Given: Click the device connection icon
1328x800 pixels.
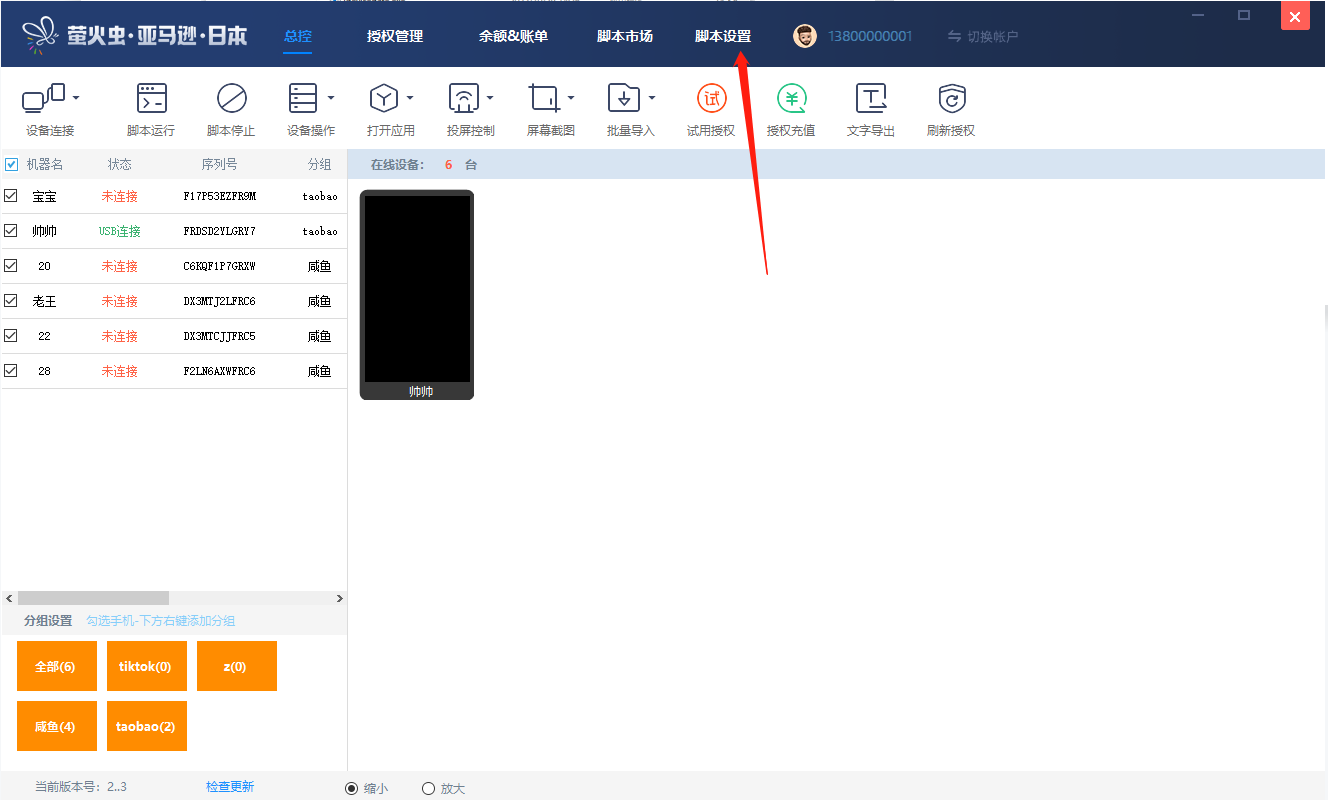Looking at the screenshot, I should 44,98.
